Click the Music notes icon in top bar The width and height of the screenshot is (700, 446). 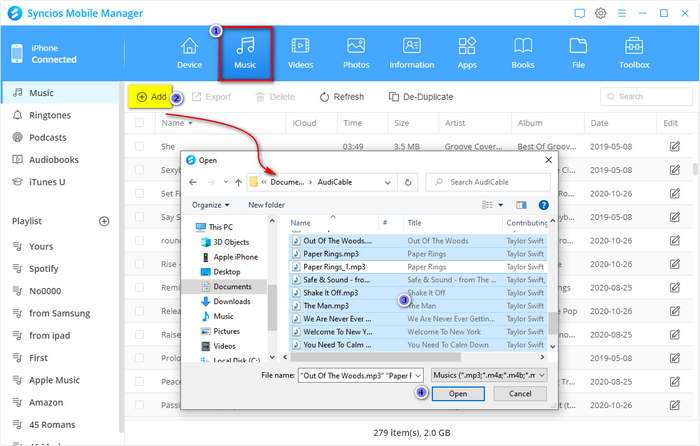245,46
